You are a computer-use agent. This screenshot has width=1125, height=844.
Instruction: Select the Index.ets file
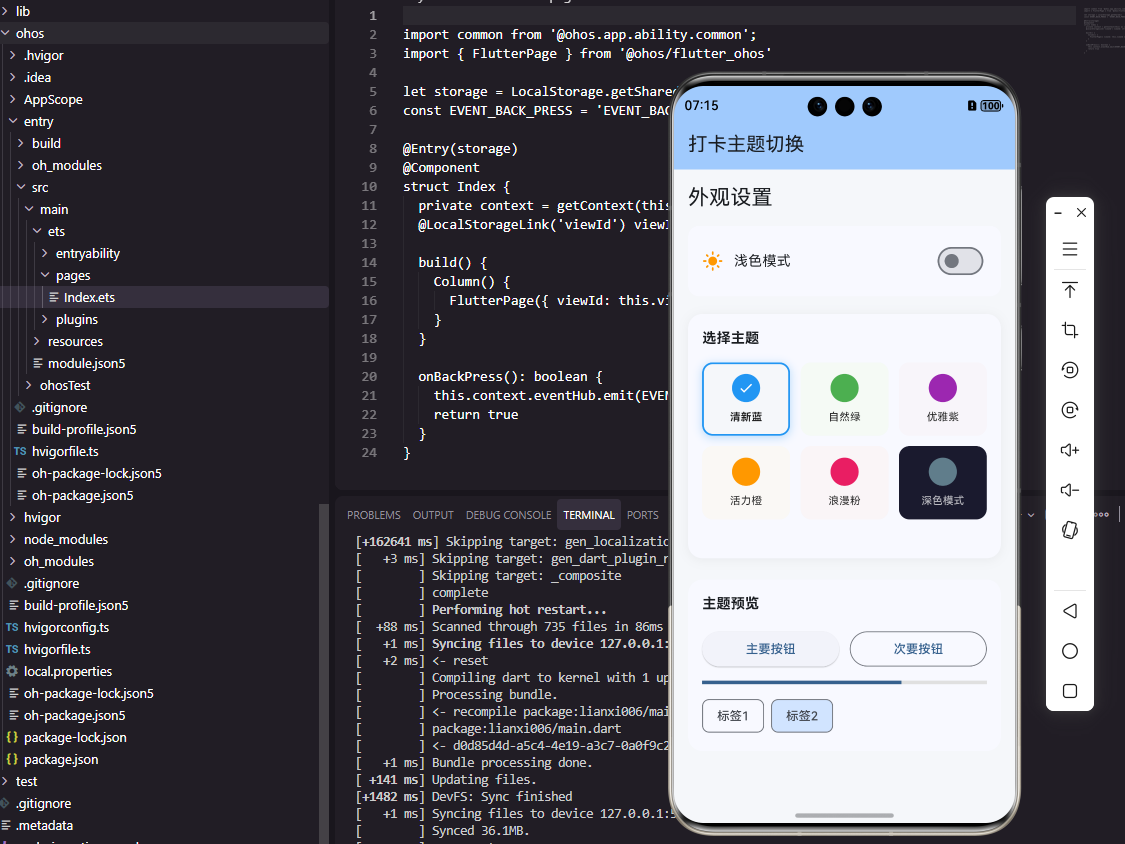coord(89,297)
